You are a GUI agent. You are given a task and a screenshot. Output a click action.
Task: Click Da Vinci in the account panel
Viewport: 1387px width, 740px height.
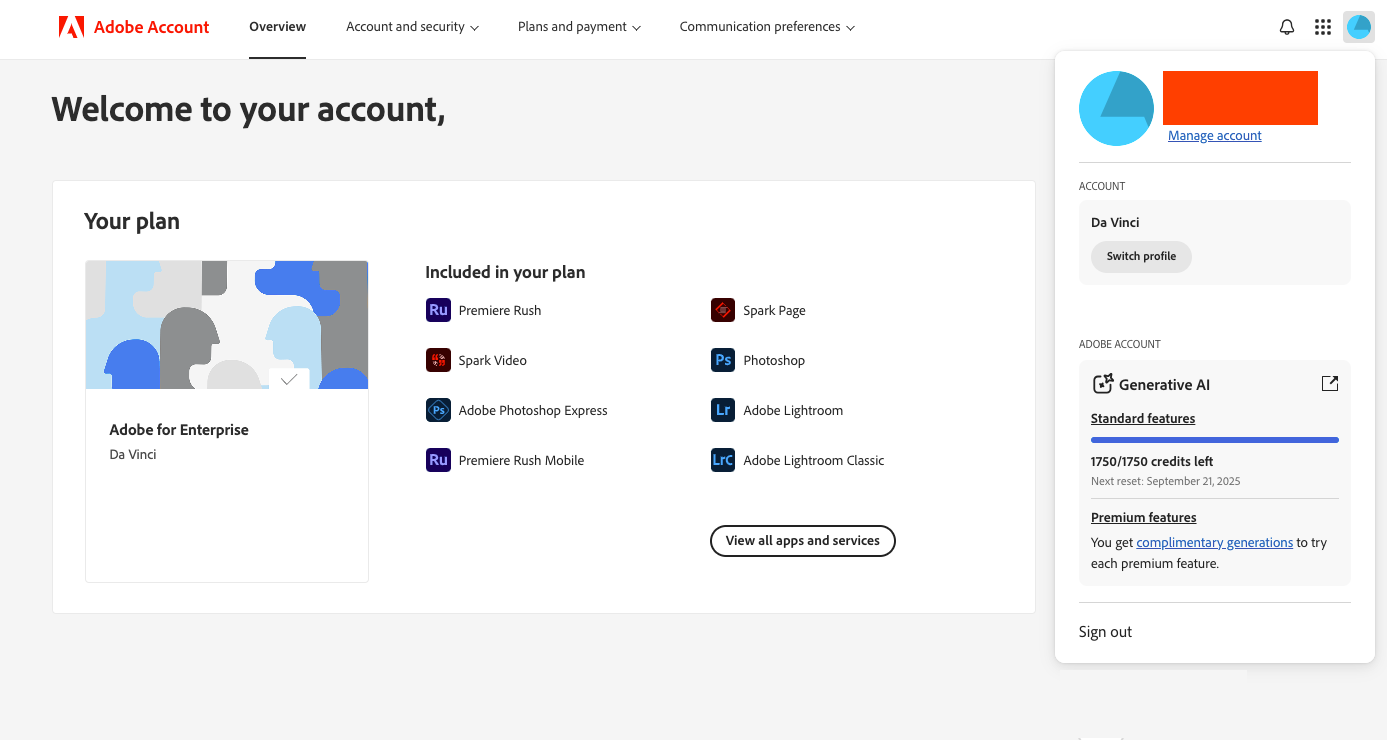click(1115, 222)
